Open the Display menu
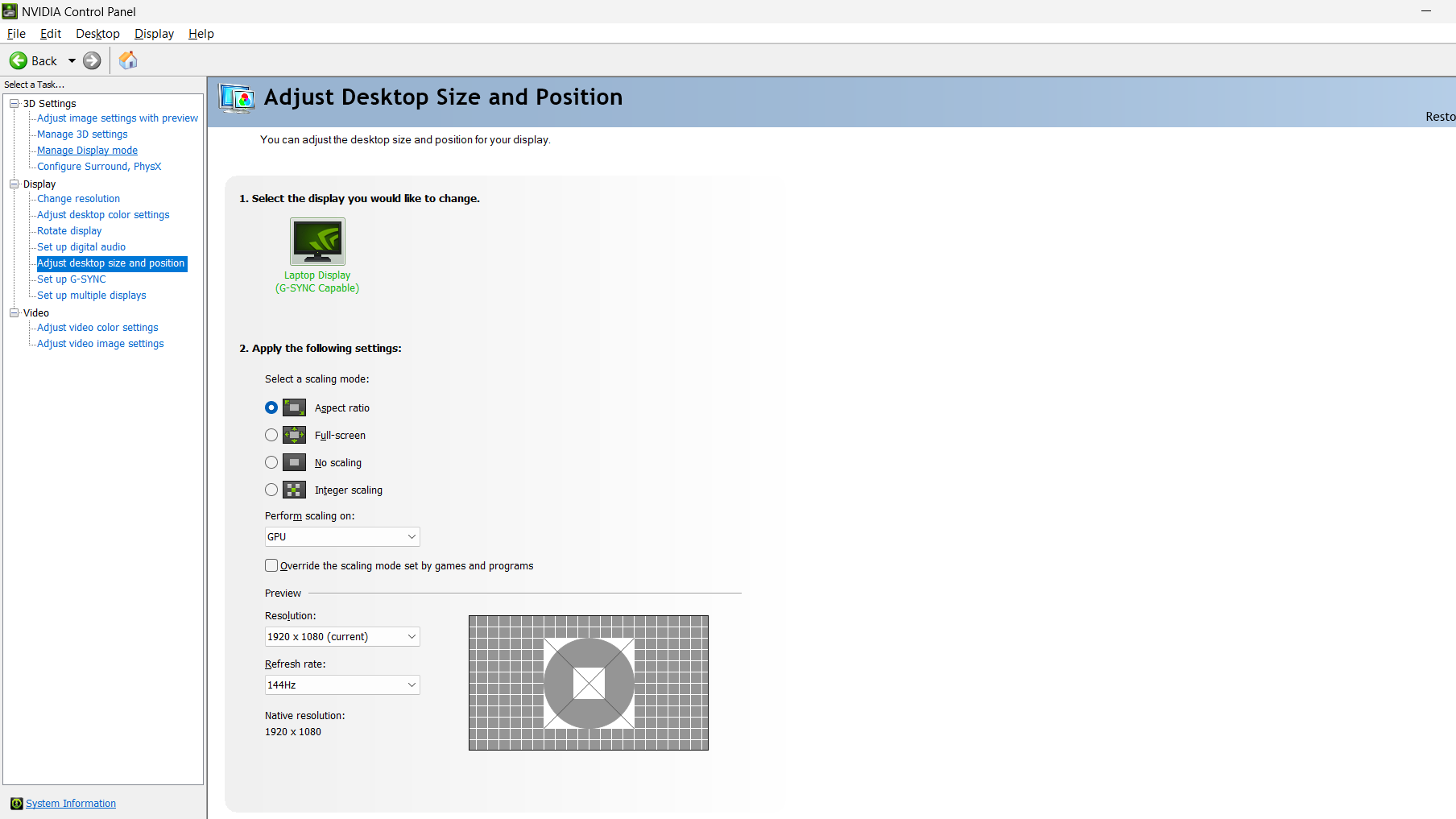This screenshot has width=1456, height=819. 154,34
